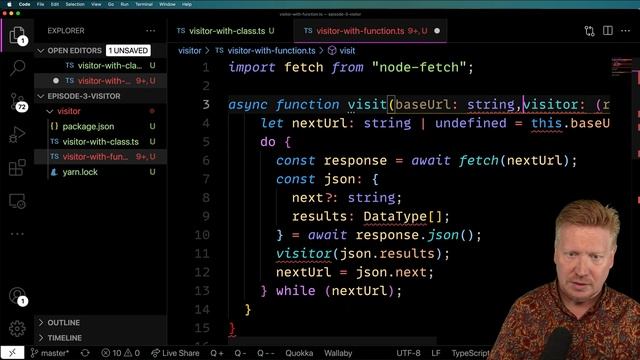Open the Accounts menu icon
Image resolution: width=640 pixels, height=360 pixels.
(17, 296)
